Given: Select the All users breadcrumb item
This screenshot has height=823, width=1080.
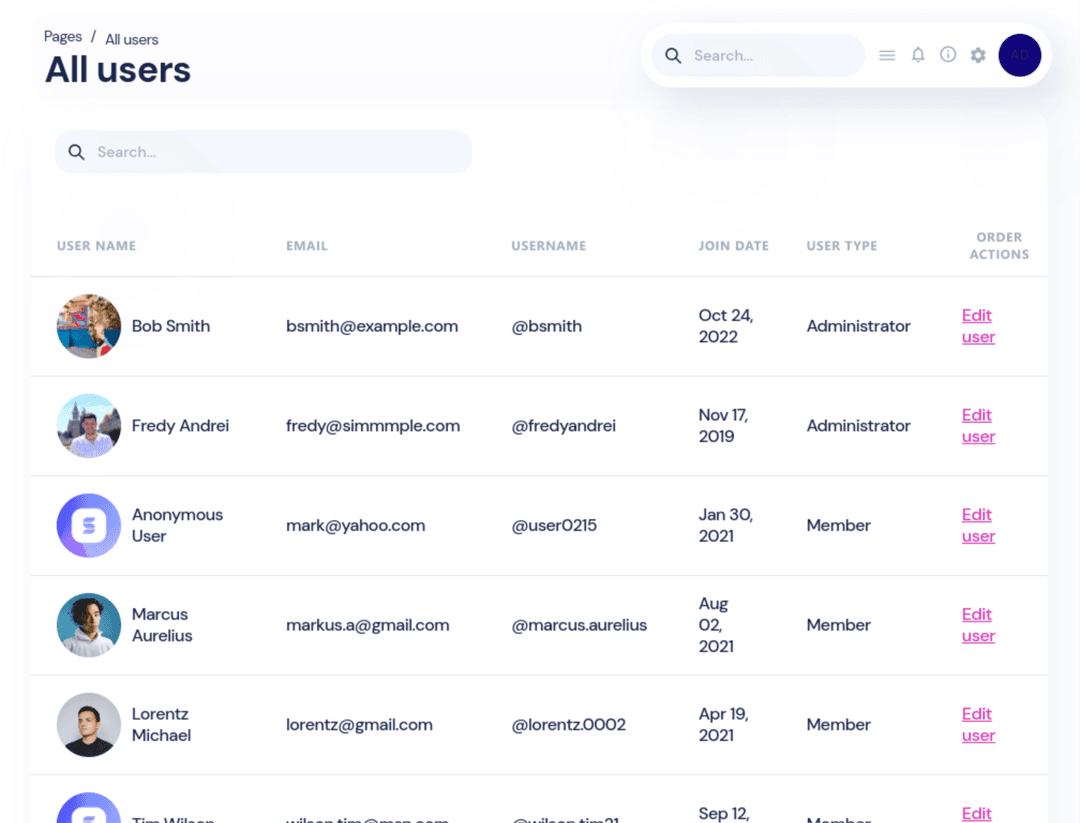Looking at the screenshot, I should pyautogui.click(x=131, y=39).
